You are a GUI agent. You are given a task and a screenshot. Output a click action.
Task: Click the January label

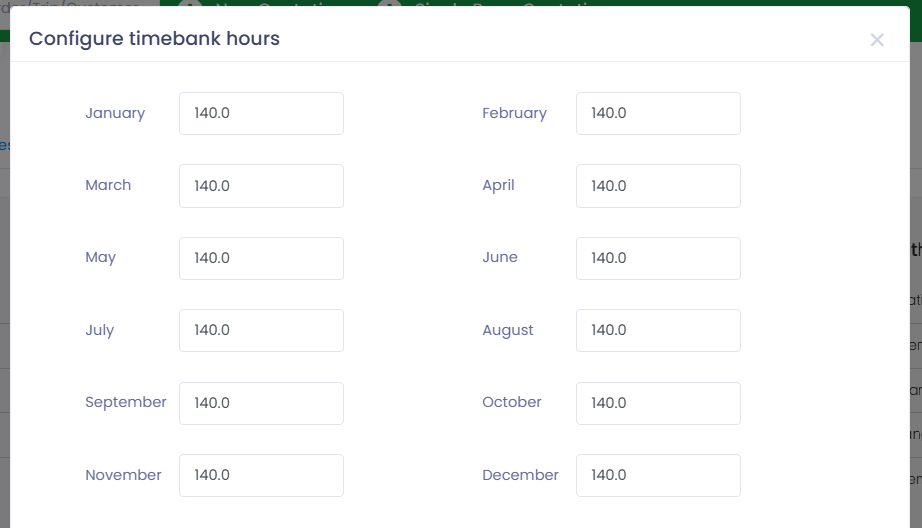coord(115,113)
